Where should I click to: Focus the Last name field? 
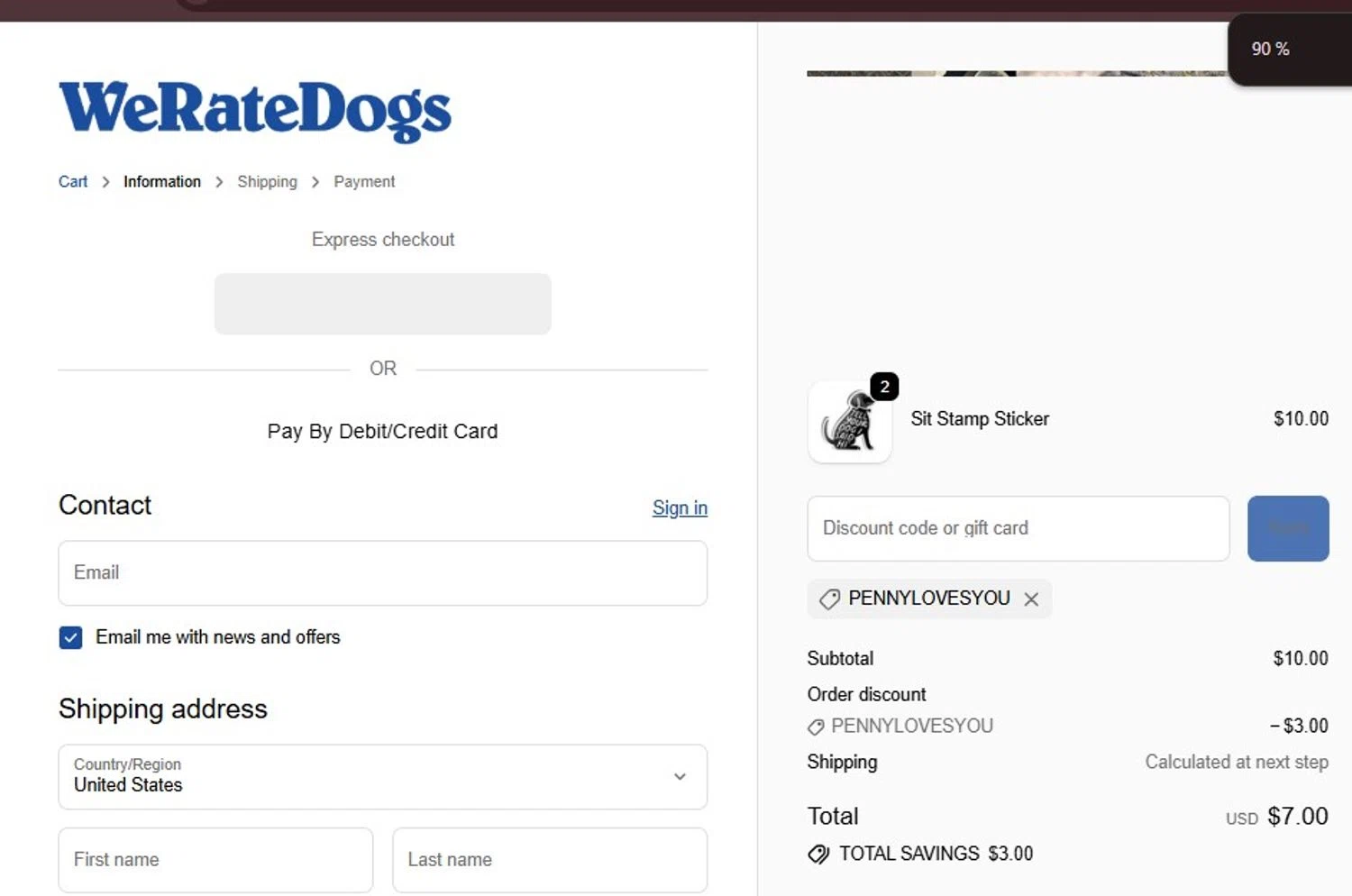[550, 860]
